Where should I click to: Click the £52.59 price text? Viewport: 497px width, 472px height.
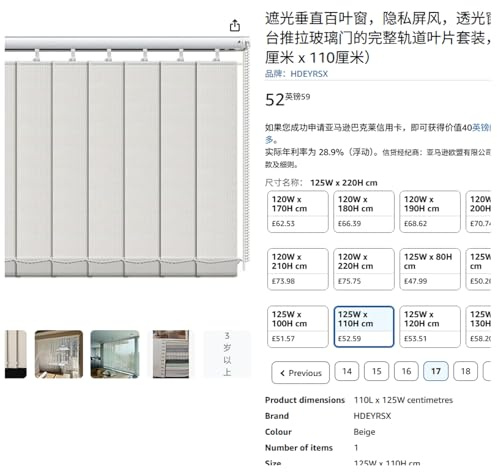pyautogui.click(x=288, y=99)
